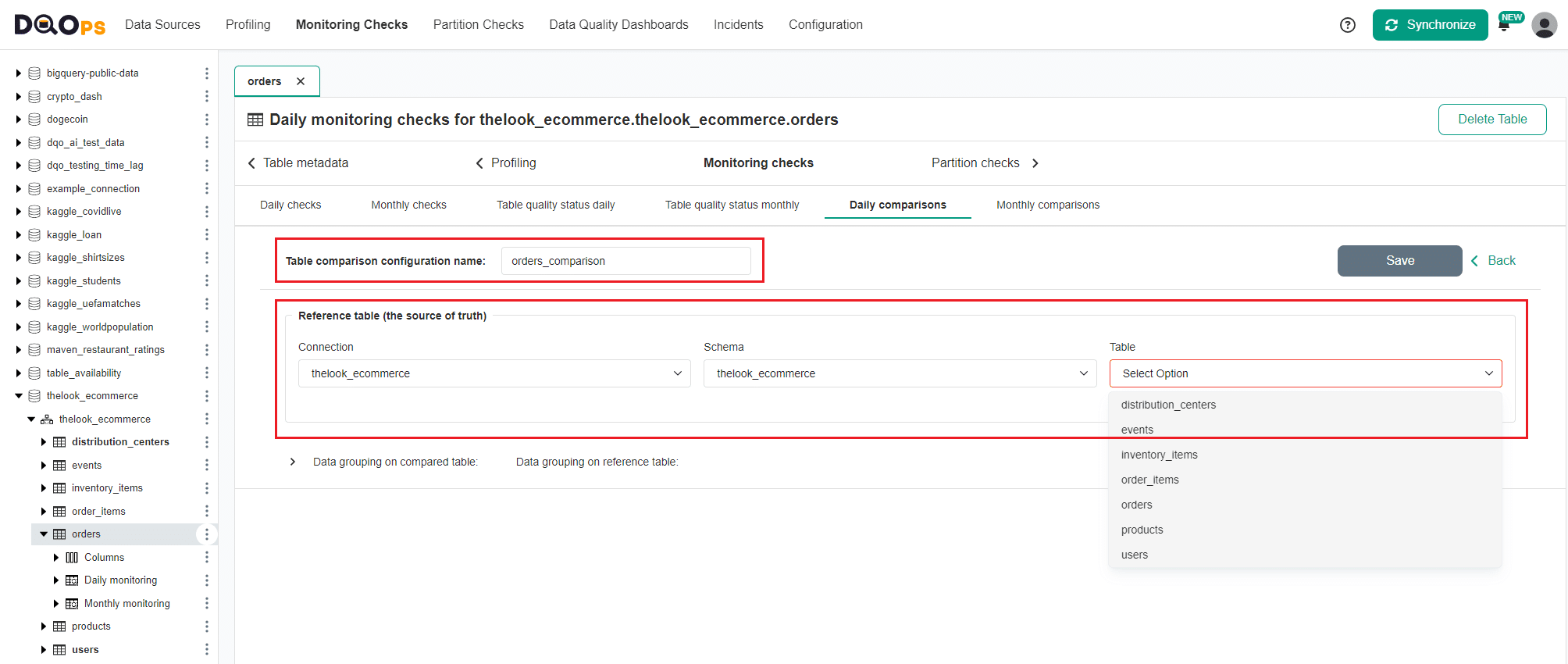This screenshot has height=664, width=1568.
Task: Switch to Monthly checks tab
Action: [409, 205]
